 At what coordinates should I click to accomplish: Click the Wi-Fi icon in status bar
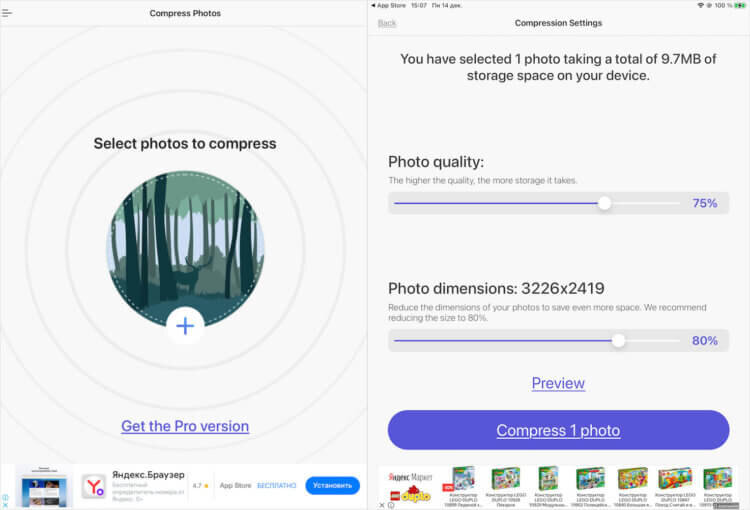point(700,5)
